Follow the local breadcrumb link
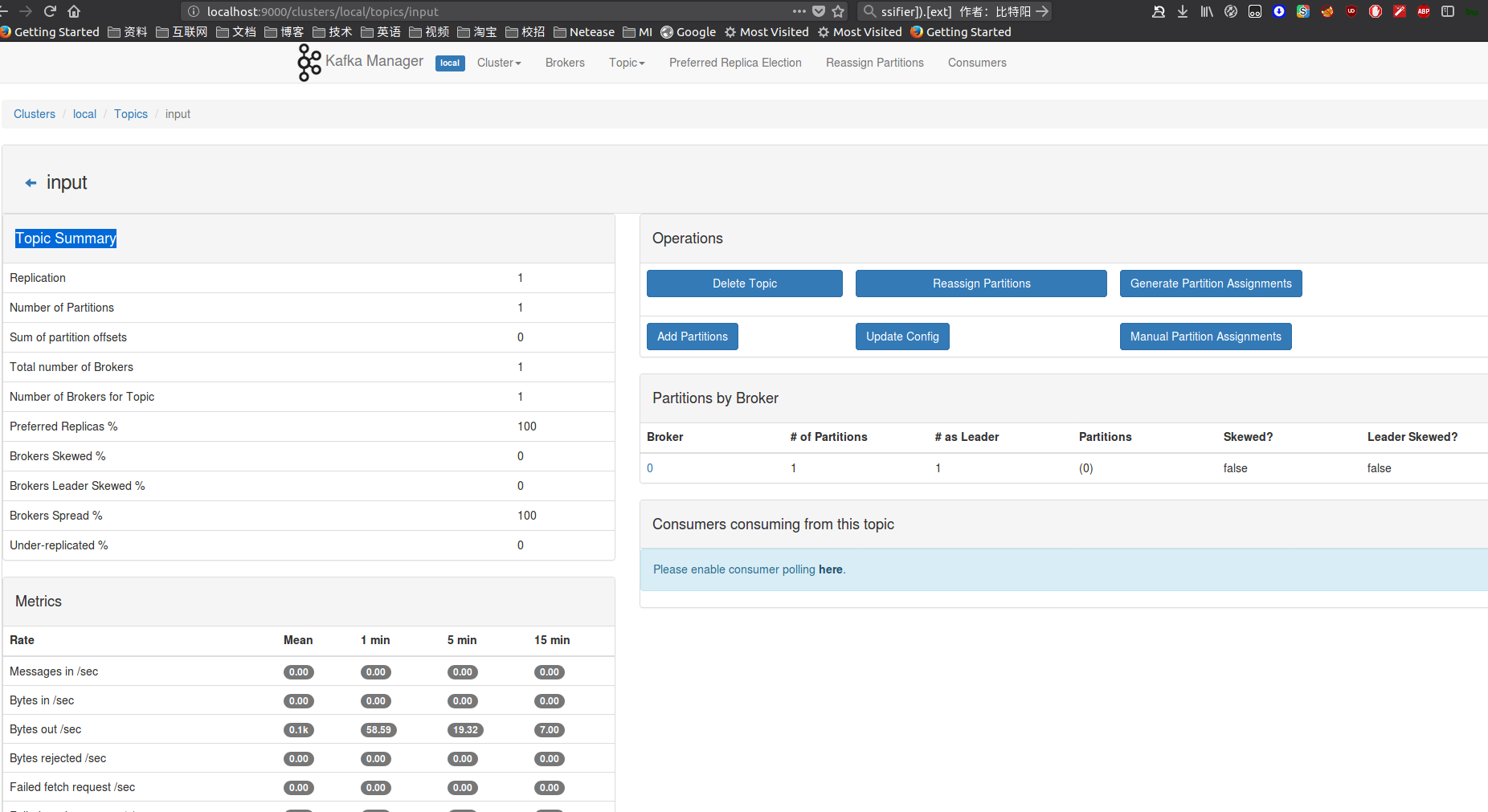The width and height of the screenshot is (1488, 812). pyautogui.click(x=84, y=114)
